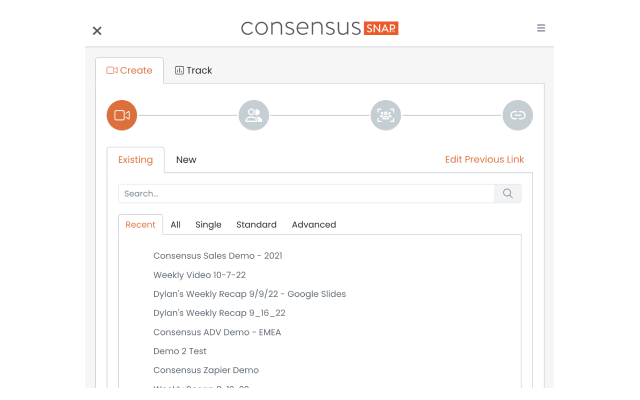Open the hamburger menu icon
Viewport: 640px width, 400px height.
click(541, 28)
